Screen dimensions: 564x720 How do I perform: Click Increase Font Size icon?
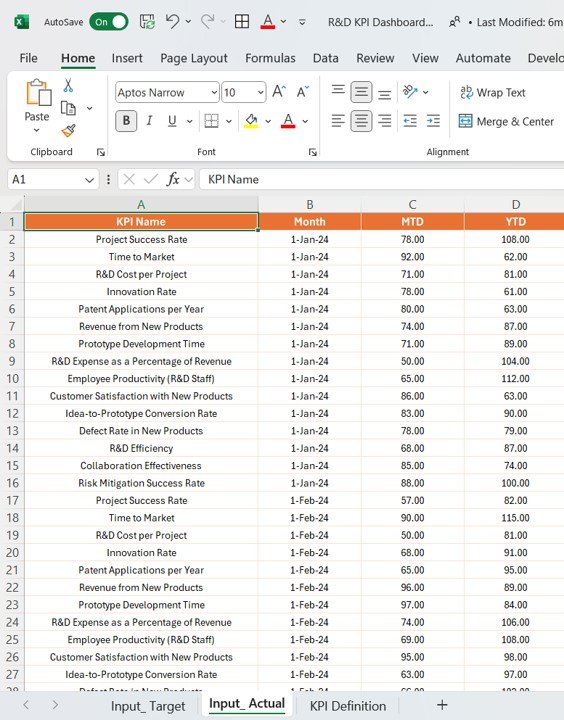(279, 91)
